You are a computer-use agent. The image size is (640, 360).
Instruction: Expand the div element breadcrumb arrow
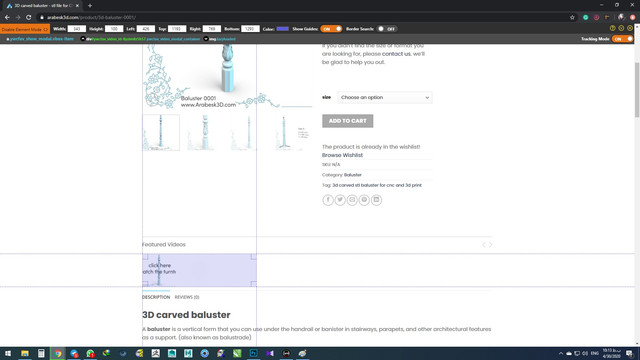(83, 39)
